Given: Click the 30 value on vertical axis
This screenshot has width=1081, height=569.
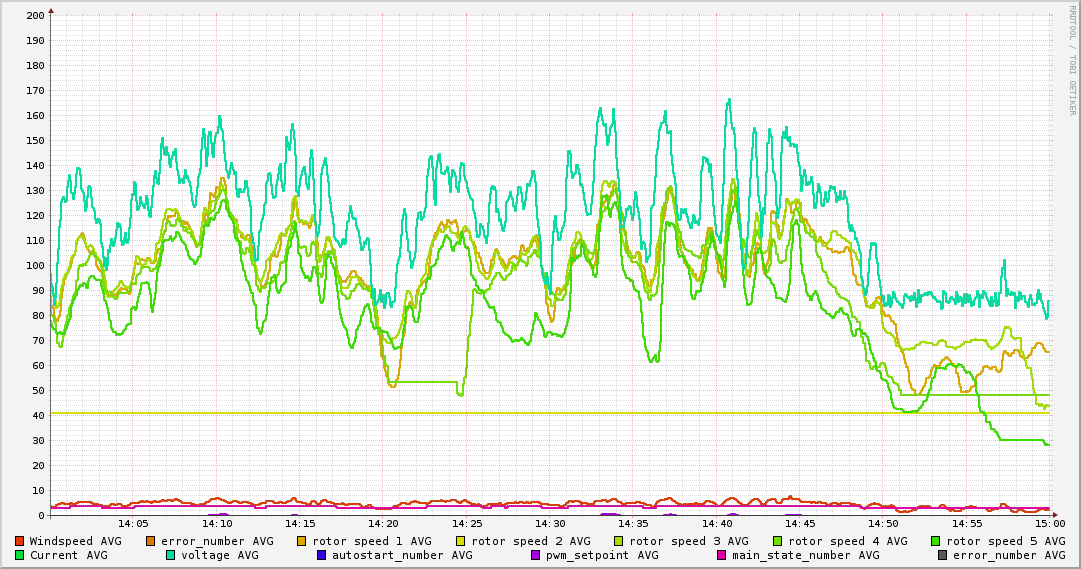Looking at the screenshot, I should pos(39,441).
